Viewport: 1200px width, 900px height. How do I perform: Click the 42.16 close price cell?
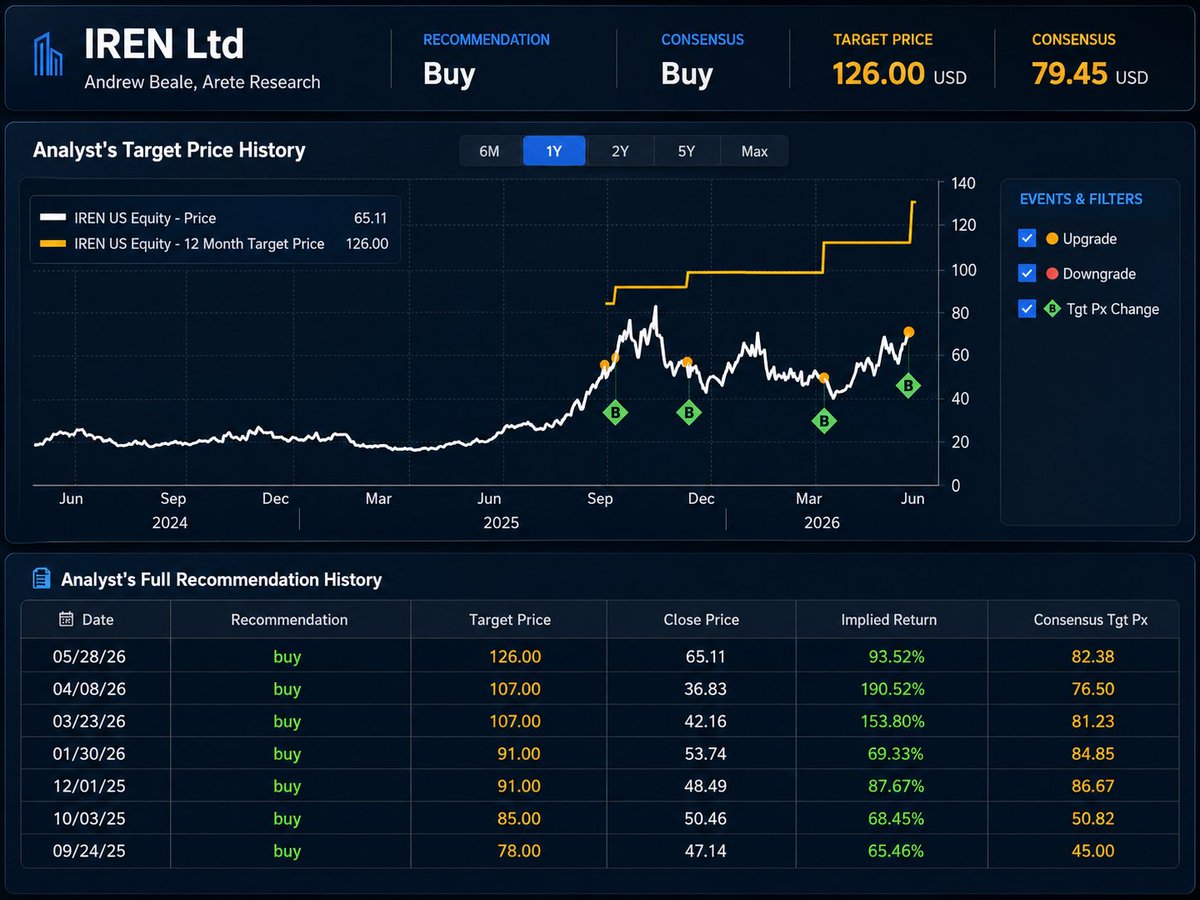point(703,721)
